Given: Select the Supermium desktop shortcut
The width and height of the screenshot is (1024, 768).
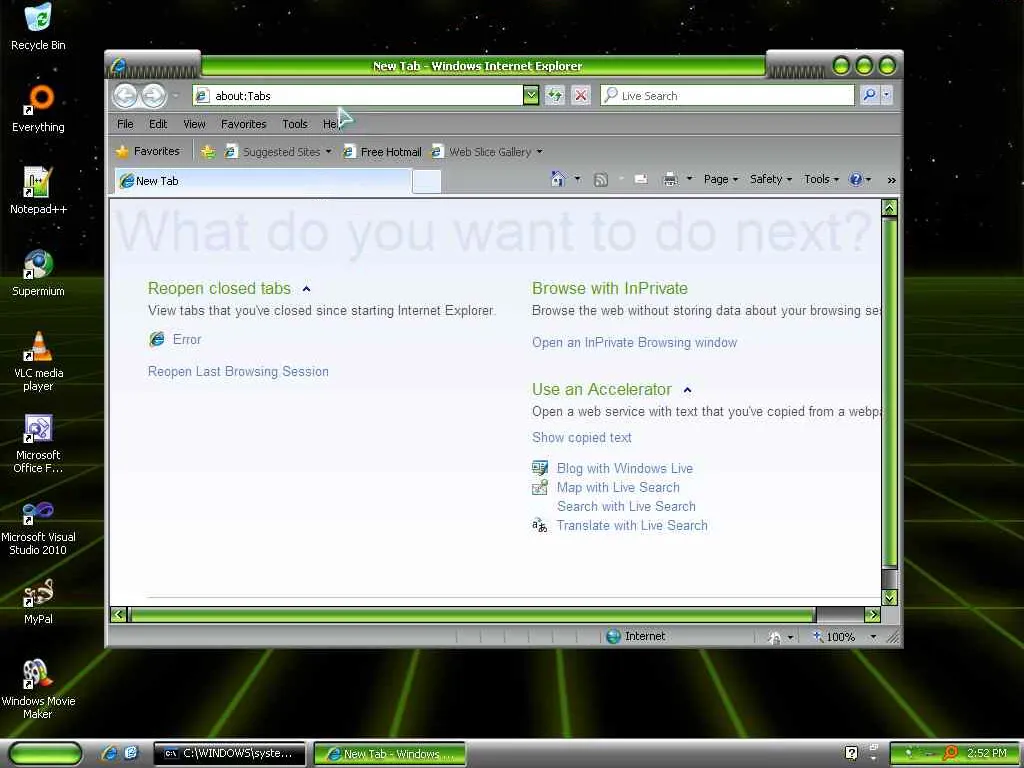Looking at the screenshot, I should (x=39, y=272).
